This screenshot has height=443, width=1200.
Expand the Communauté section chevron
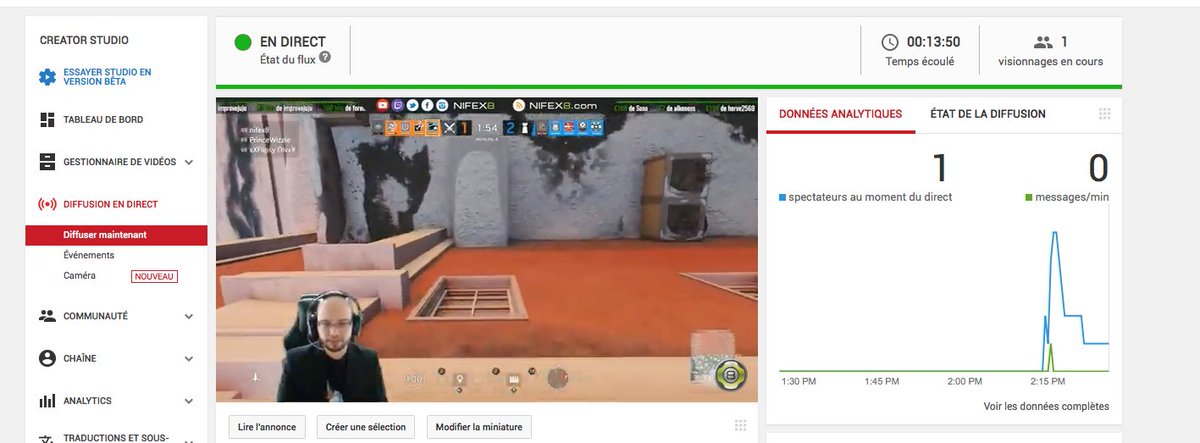point(189,316)
